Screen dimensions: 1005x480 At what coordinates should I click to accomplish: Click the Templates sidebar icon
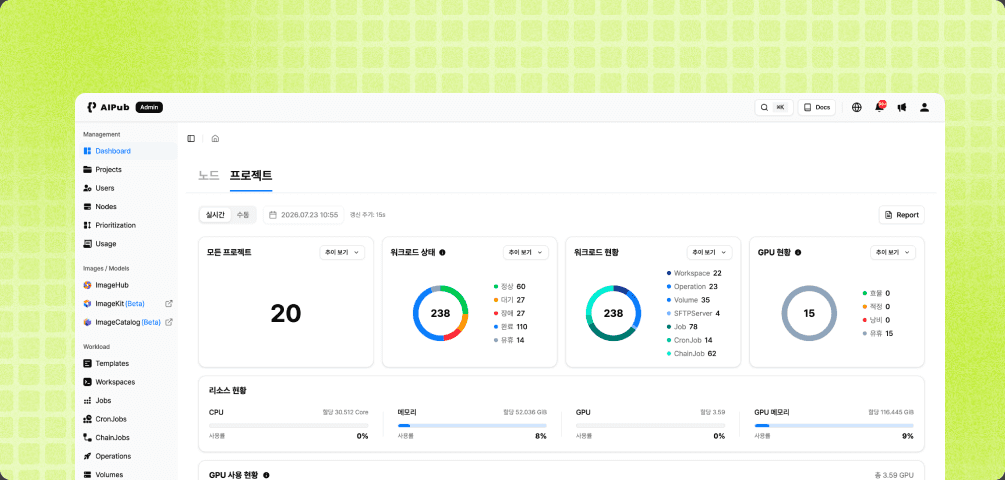(88, 363)
